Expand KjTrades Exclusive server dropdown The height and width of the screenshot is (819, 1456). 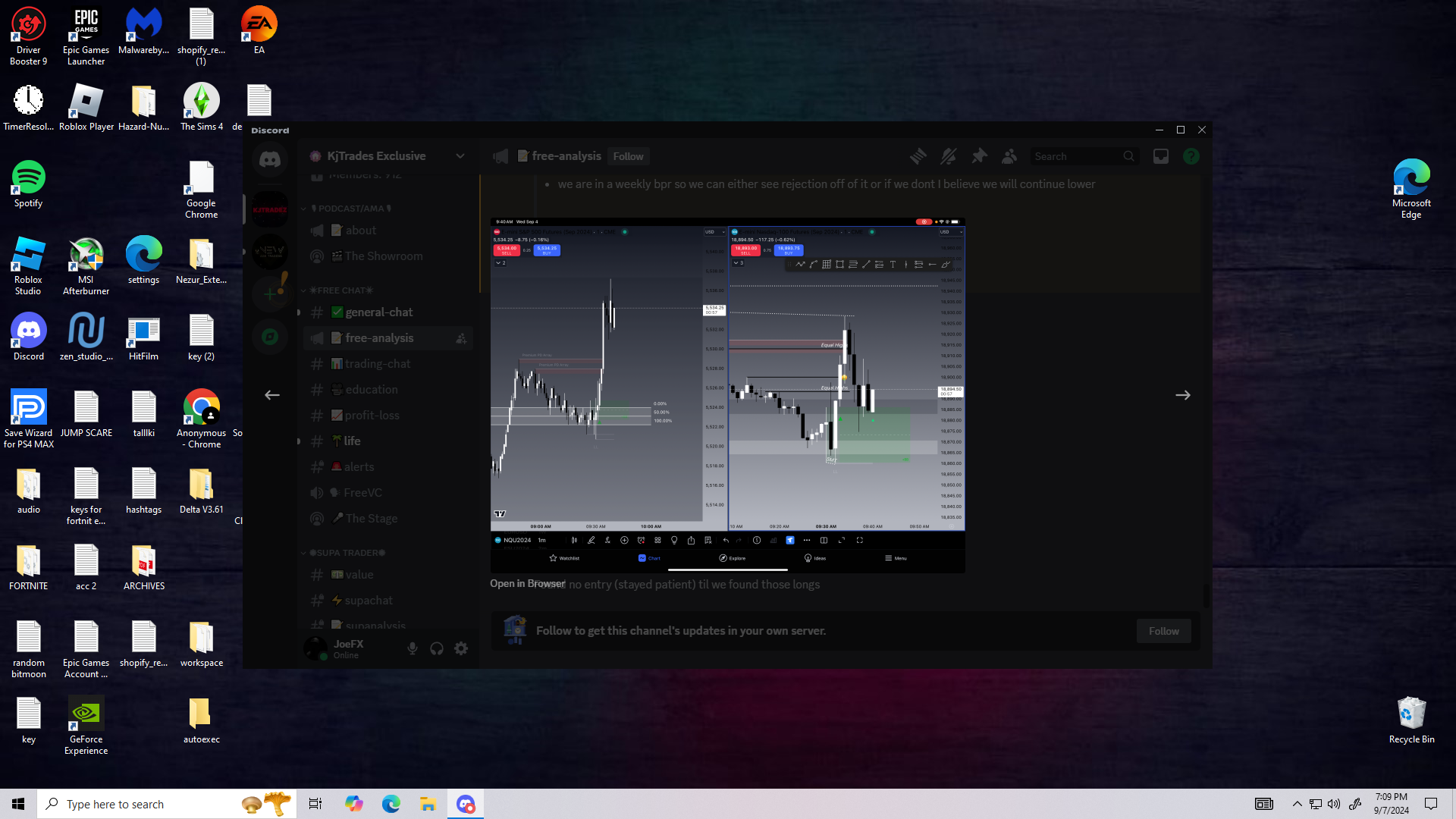(460, 156)
